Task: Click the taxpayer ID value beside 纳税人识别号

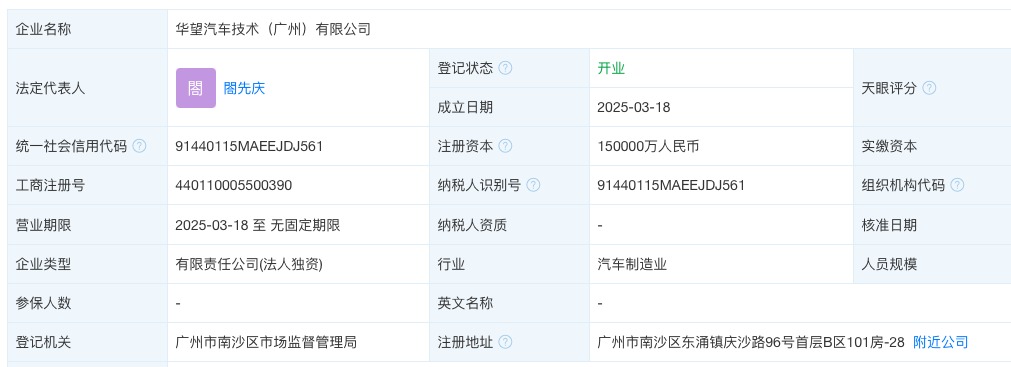Action: pyautogui.click(x=671, y=186)
